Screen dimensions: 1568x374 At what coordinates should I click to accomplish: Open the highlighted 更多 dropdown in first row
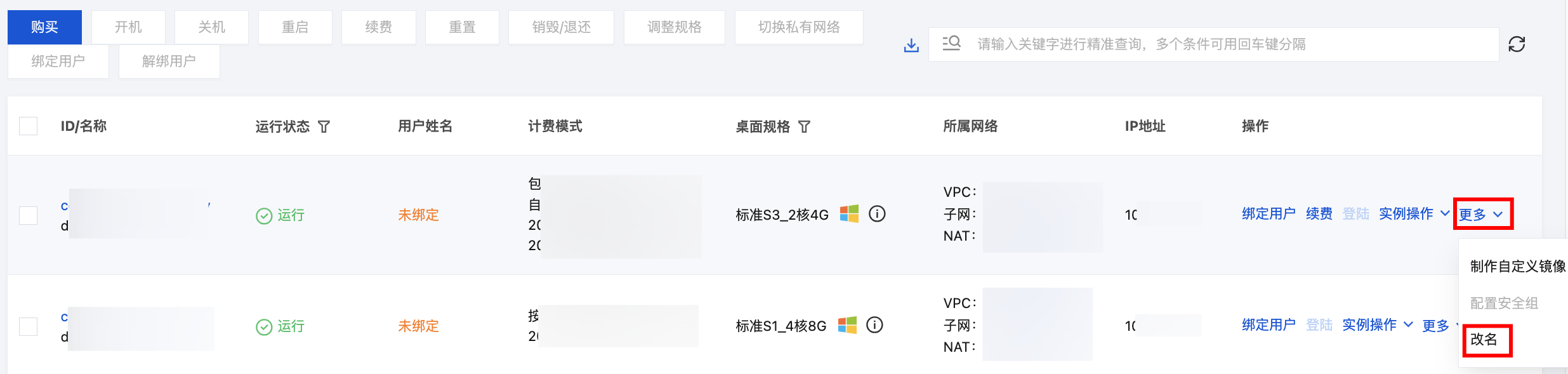coord(1482,215)
